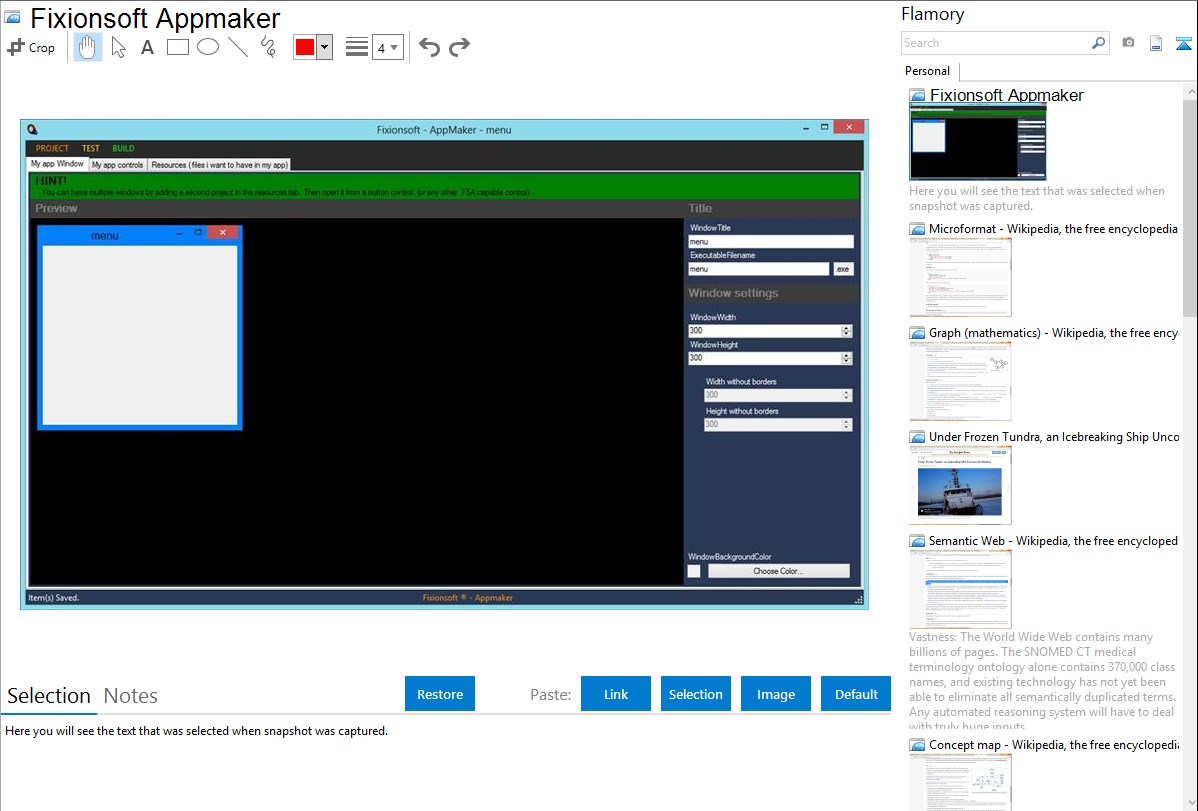Open the line width dropdown showing 4

click(387, 47)
